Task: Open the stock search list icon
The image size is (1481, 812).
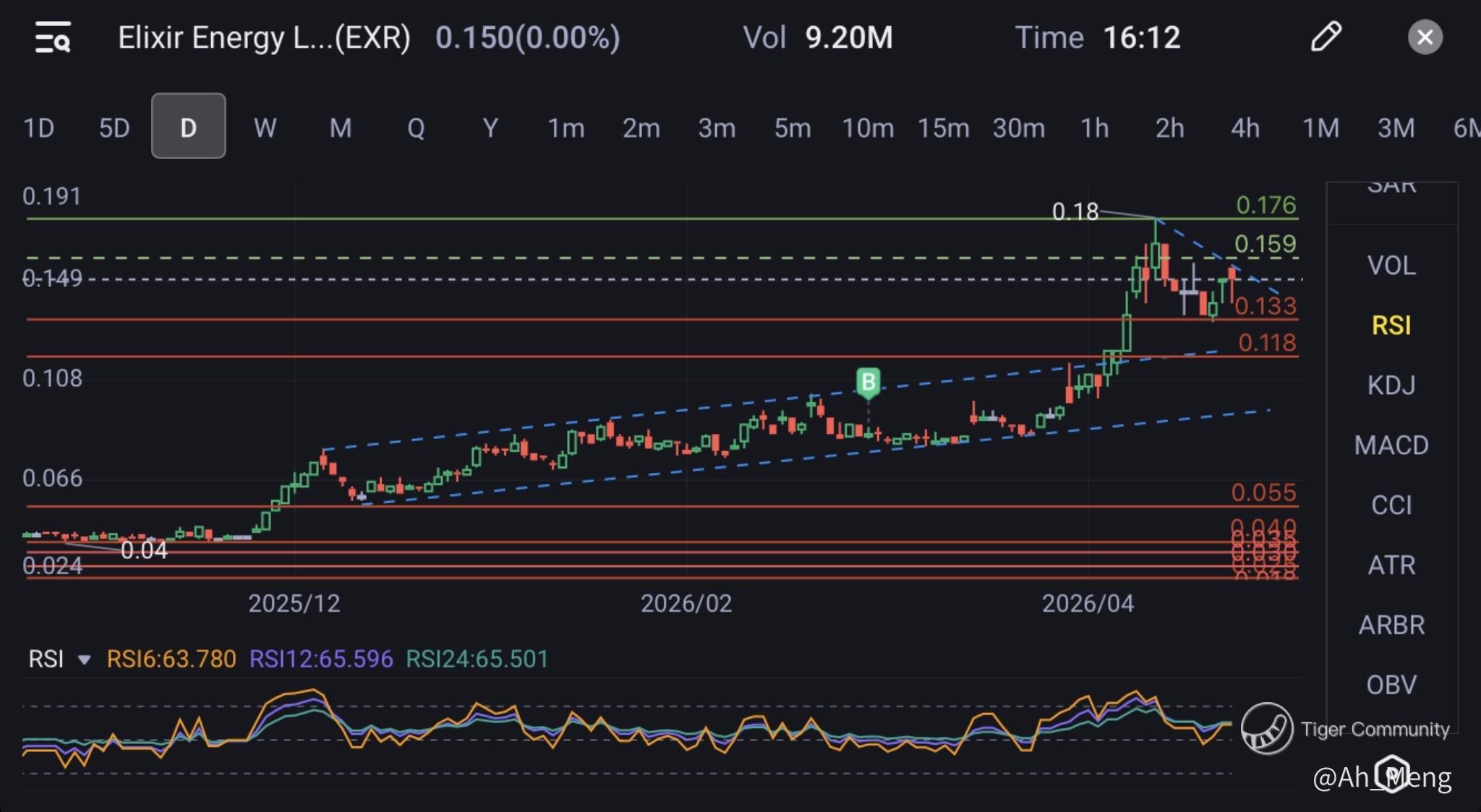Action: (x=53, y=38)
